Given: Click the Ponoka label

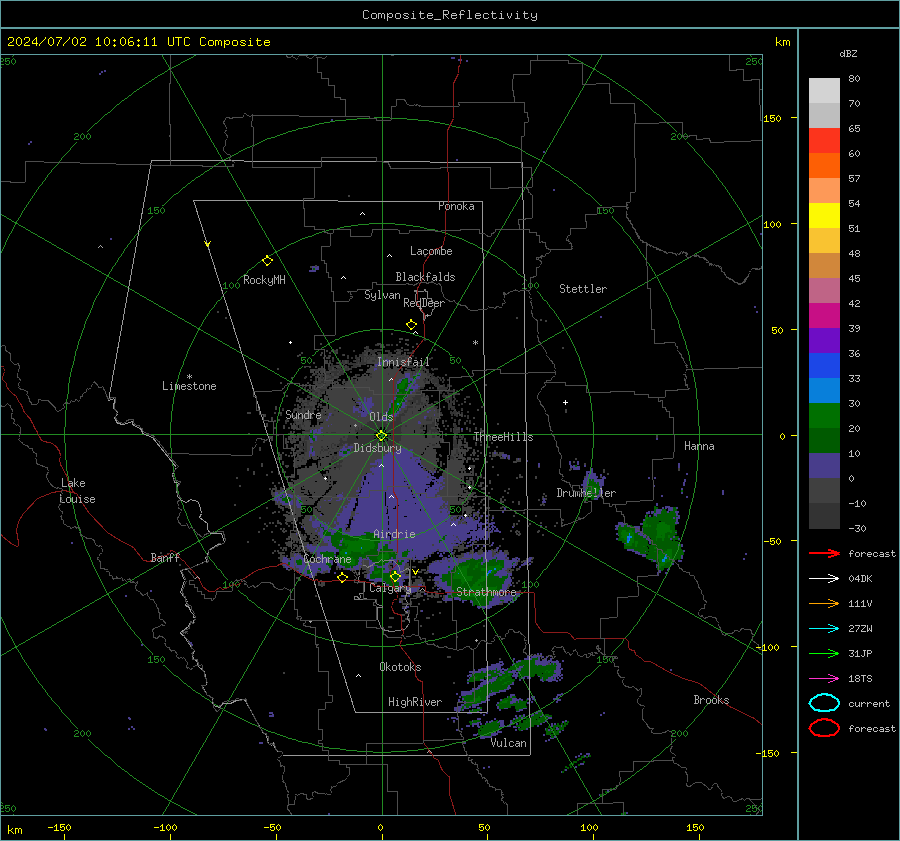Looking at the screenshot, I should click(x=456, y=206).
